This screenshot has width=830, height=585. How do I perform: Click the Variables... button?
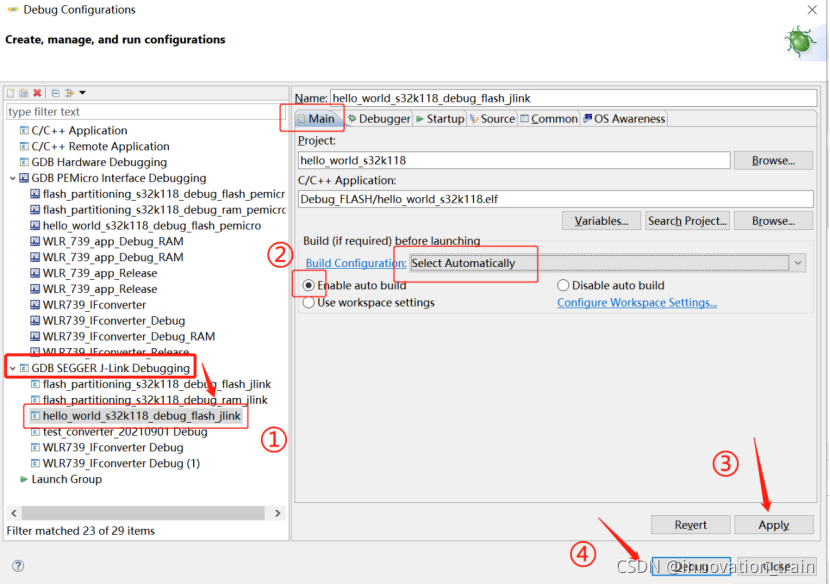pos(601,221)
